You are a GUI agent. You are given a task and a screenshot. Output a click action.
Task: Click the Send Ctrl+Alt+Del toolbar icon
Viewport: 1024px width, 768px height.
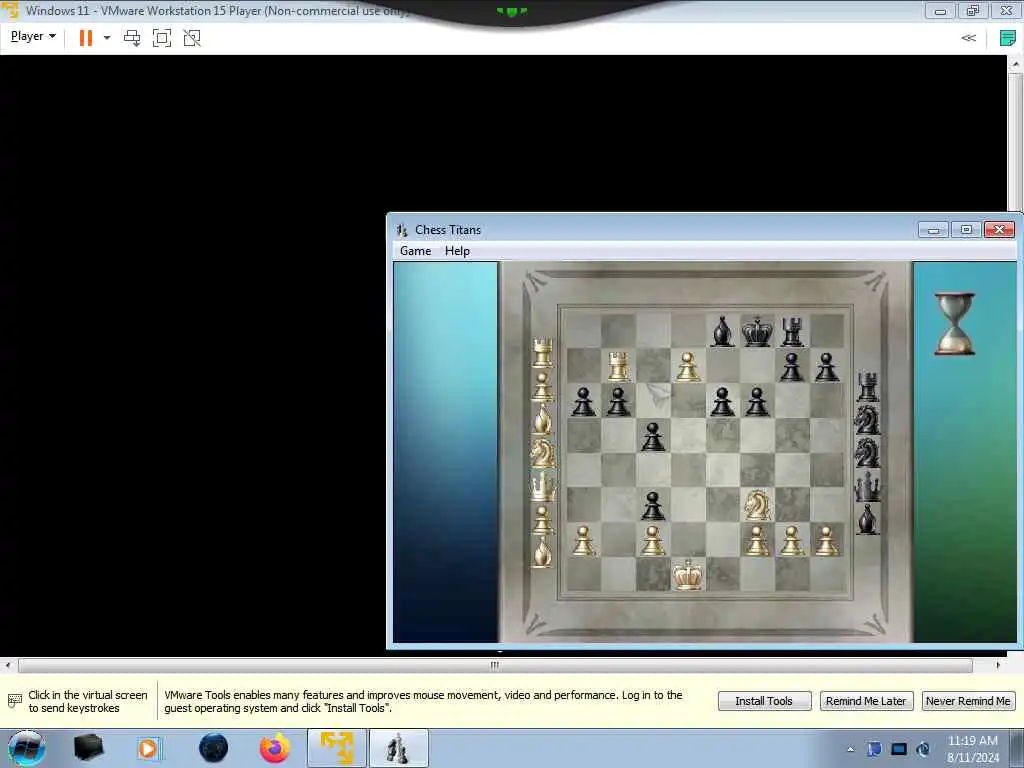click(132, 38)
